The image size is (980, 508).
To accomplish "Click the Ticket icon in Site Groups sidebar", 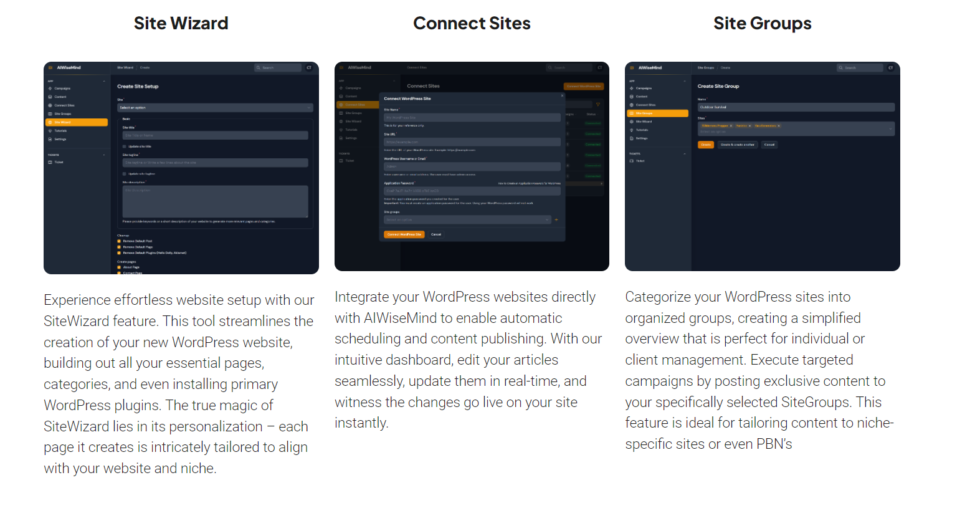I will coord(632,161).
